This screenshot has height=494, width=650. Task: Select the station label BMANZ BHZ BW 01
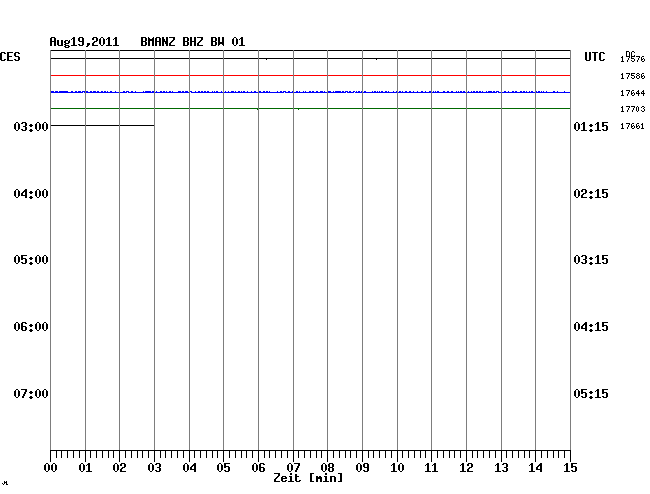click(x=193, y=42)
